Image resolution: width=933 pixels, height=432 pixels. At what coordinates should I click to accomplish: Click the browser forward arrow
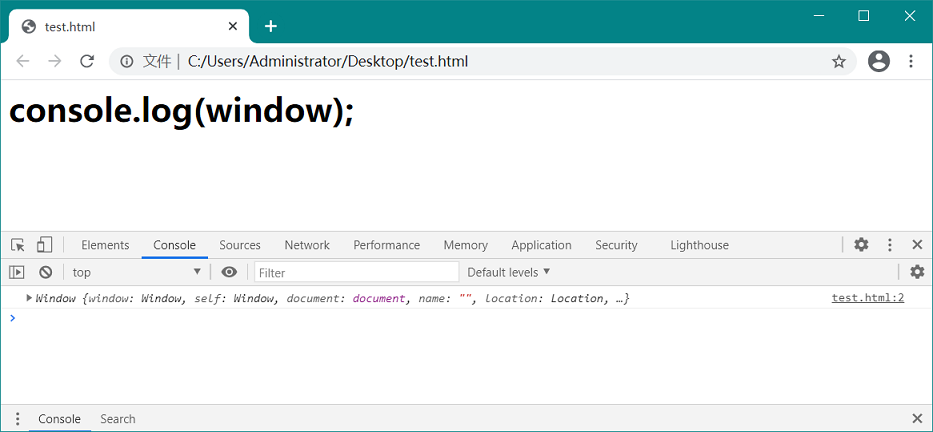(x=55, y=61)
